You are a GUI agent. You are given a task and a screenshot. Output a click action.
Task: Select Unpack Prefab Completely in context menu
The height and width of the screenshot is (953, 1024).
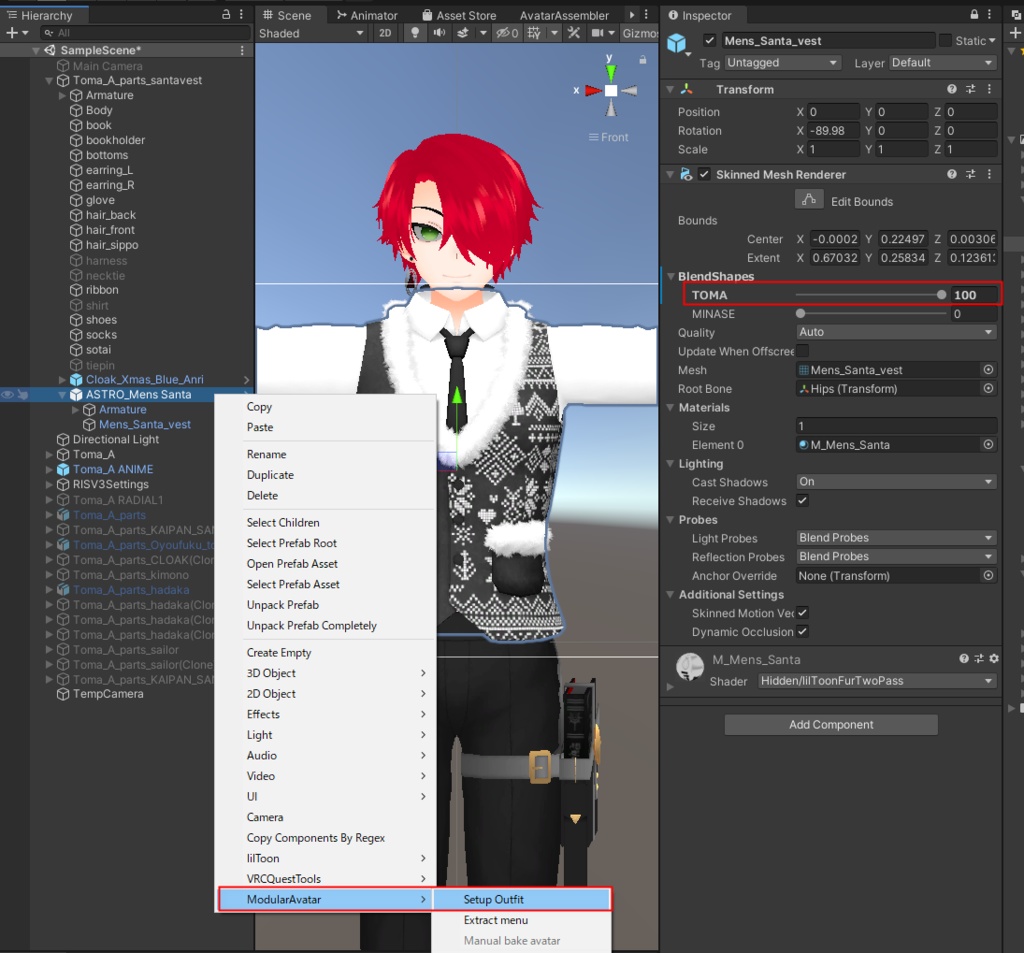(311, 626)
